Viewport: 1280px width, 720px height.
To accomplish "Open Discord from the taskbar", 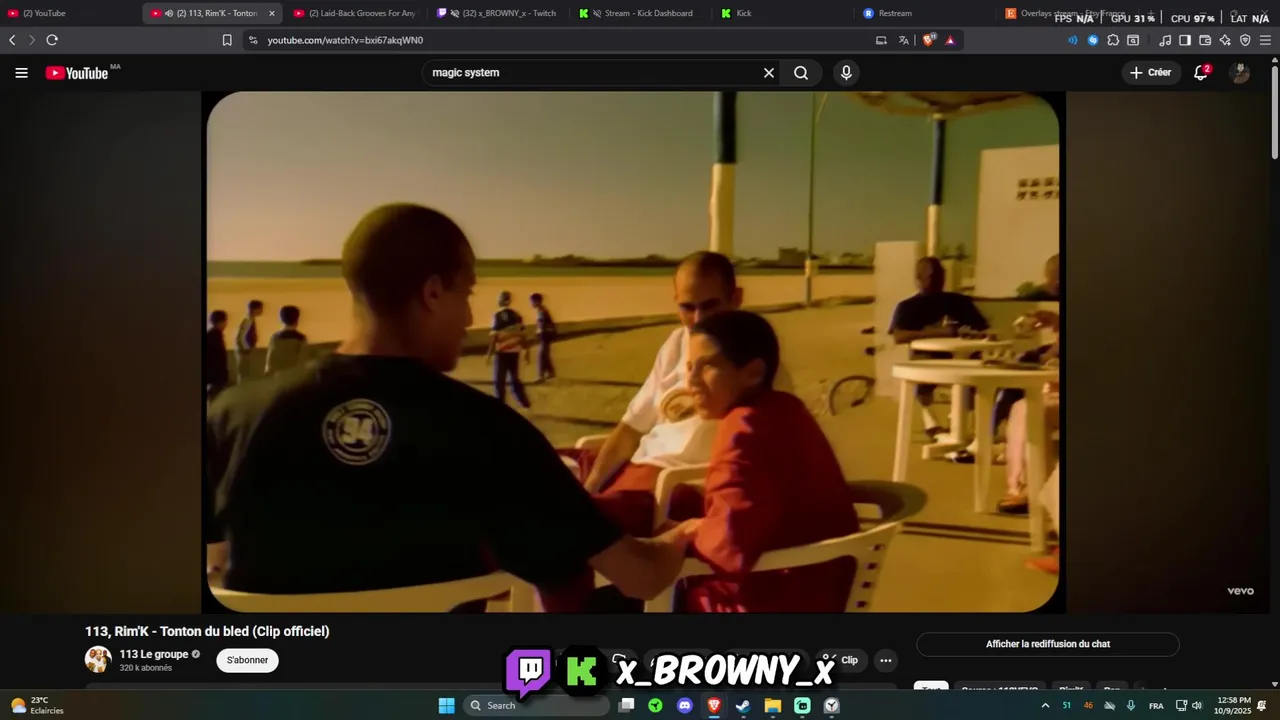I will [x=684, y=705].
